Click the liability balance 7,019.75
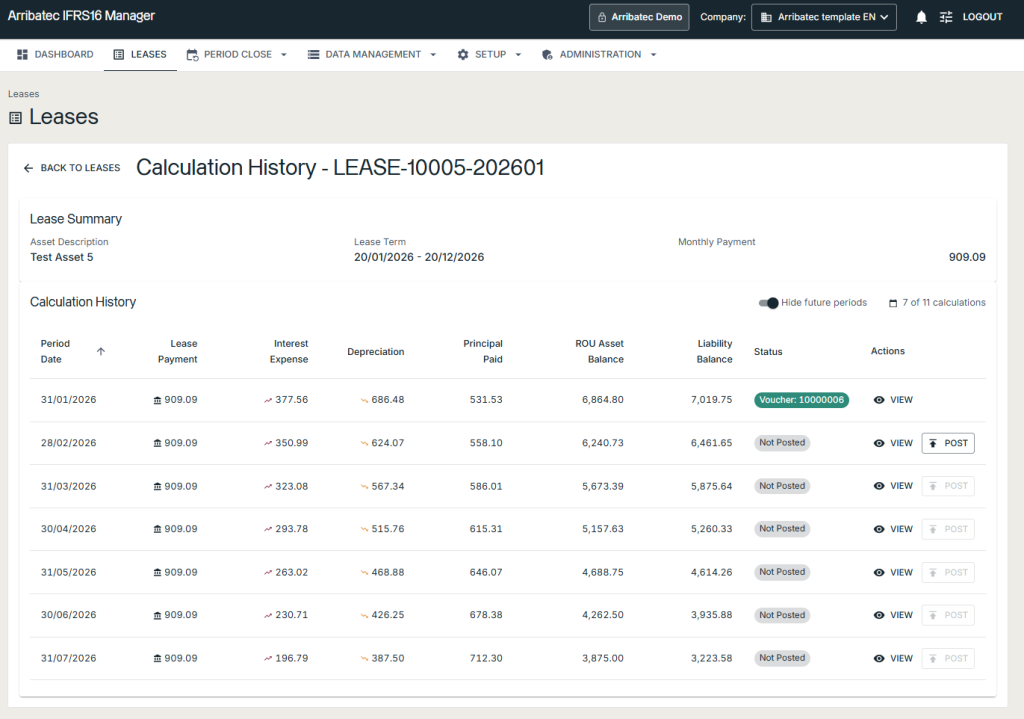Image resolution: width=1024 pixels, height=719 pixels. (x=711, y=400)
